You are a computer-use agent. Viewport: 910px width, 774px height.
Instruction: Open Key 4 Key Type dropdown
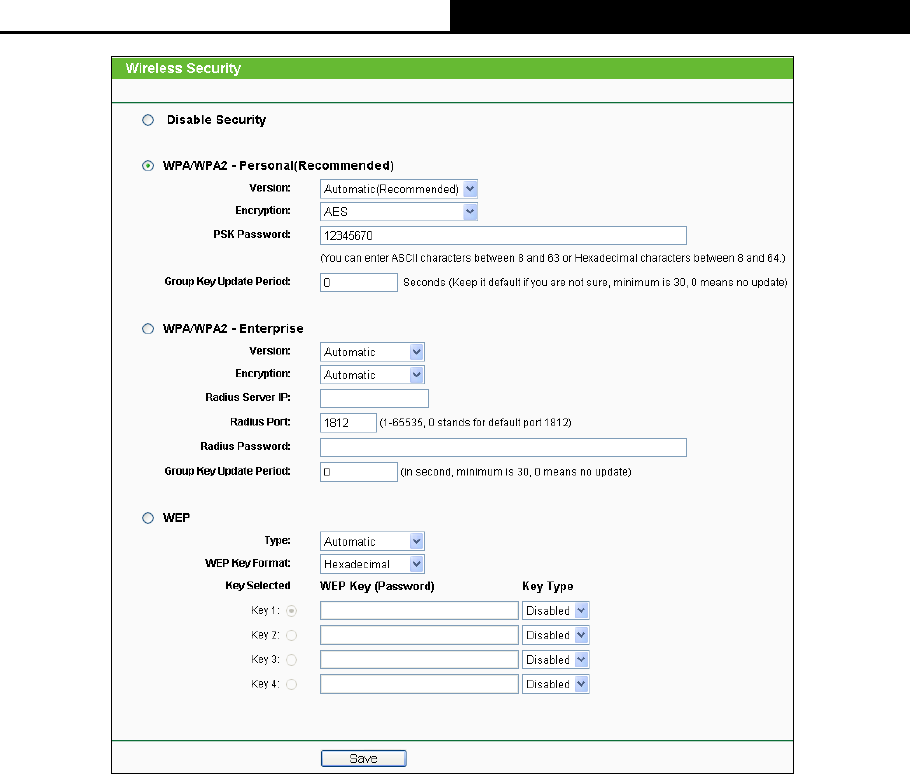click(x=556, y=684)
